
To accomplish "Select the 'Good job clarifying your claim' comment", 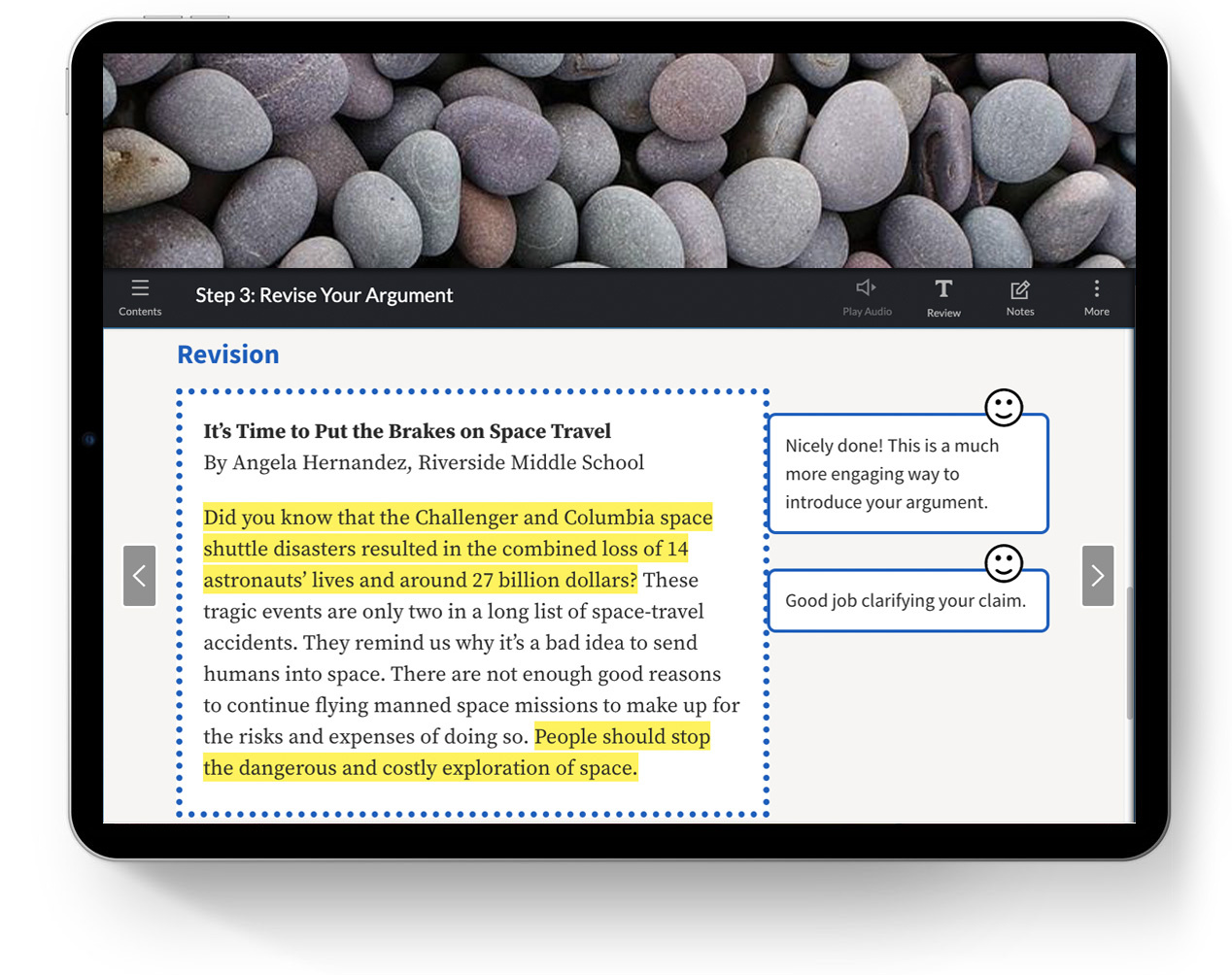I will pos(908,601).
